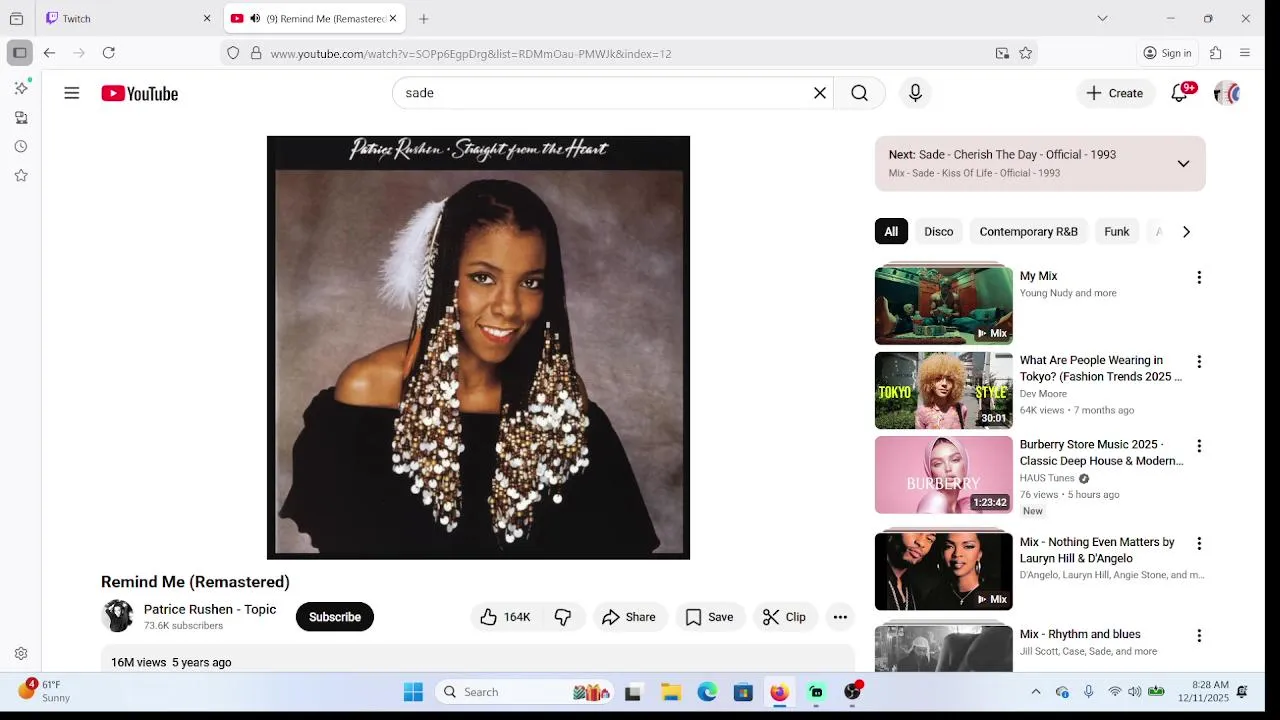1280x720 pixels.
Task: Open AI chatbot sparkle icon in sidebar
Action: 21,88
